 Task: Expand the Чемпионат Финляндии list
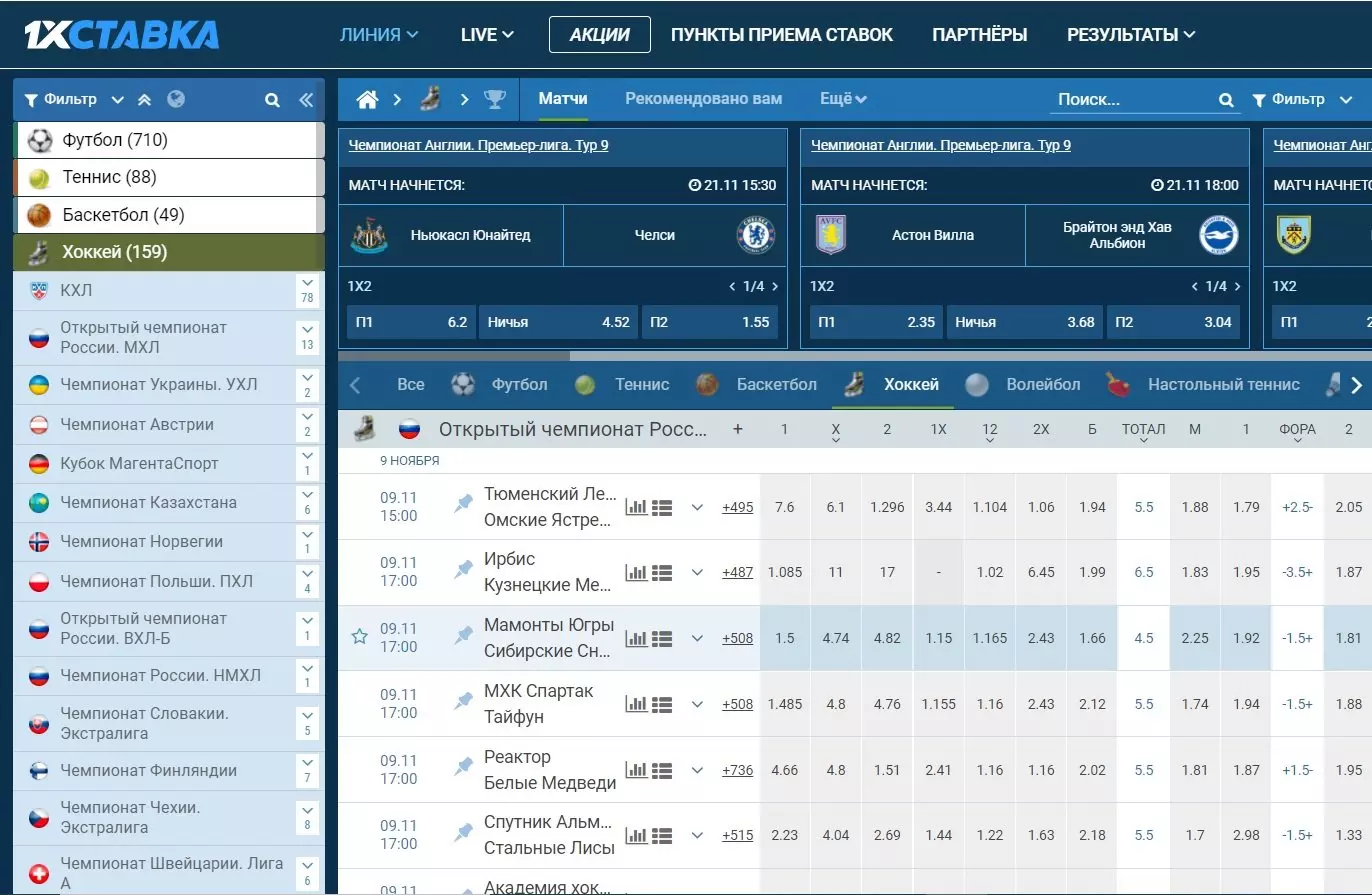307,764
